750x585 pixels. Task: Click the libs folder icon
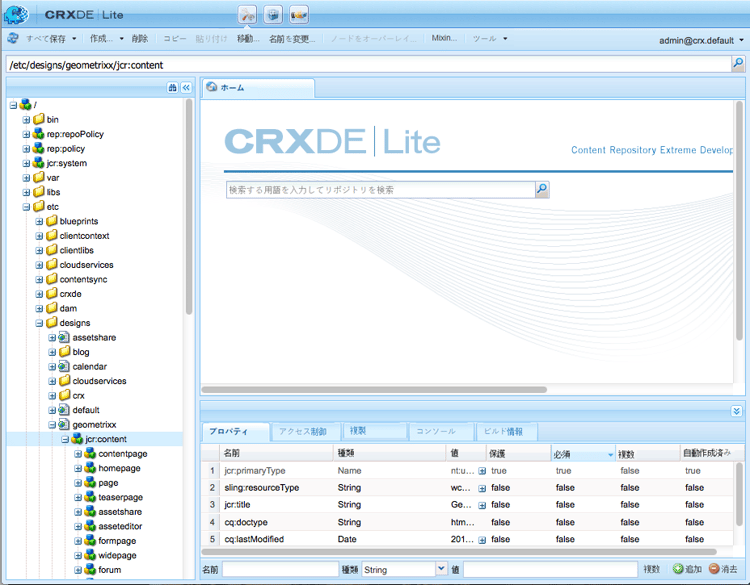click(39, 192)
